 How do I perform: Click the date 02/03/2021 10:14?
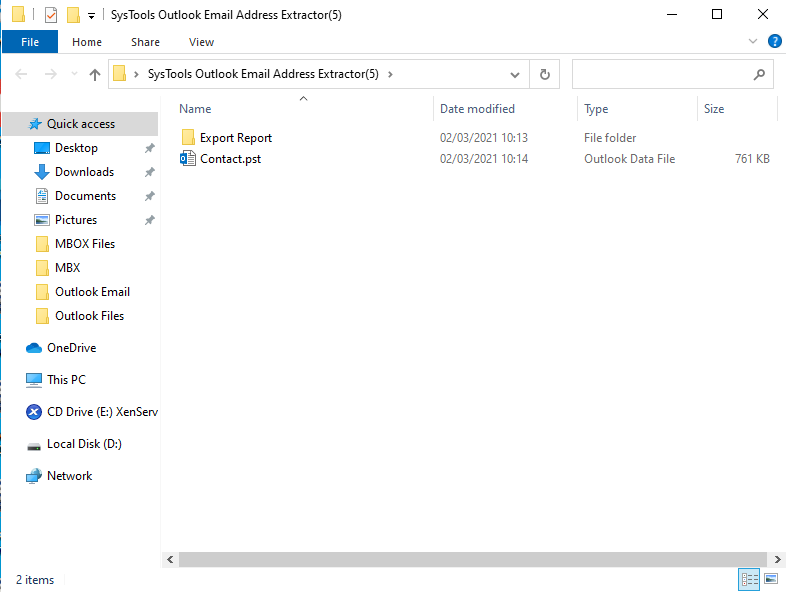coord(484,159)
